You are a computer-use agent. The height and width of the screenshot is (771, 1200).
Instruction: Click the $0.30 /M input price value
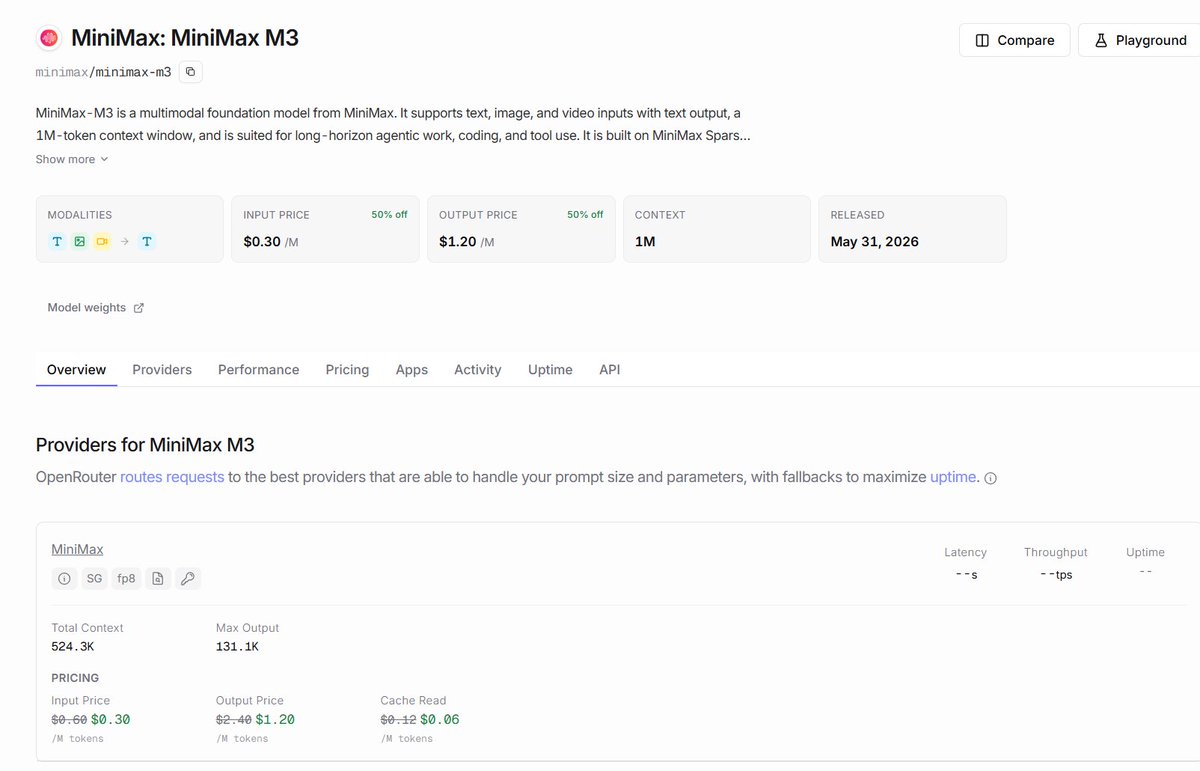270,241
